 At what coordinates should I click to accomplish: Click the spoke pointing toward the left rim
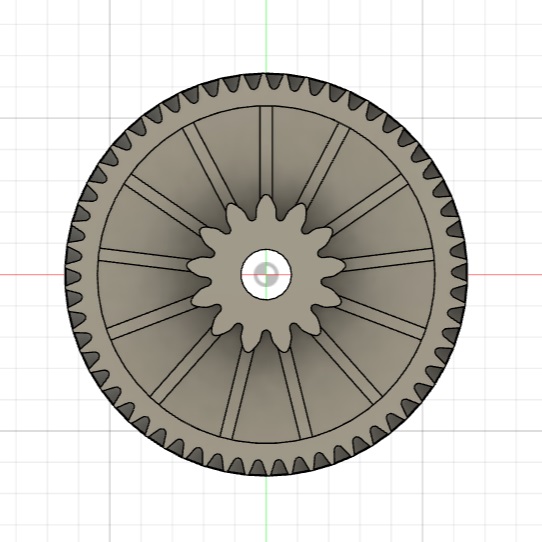click(x=144, y=259)
